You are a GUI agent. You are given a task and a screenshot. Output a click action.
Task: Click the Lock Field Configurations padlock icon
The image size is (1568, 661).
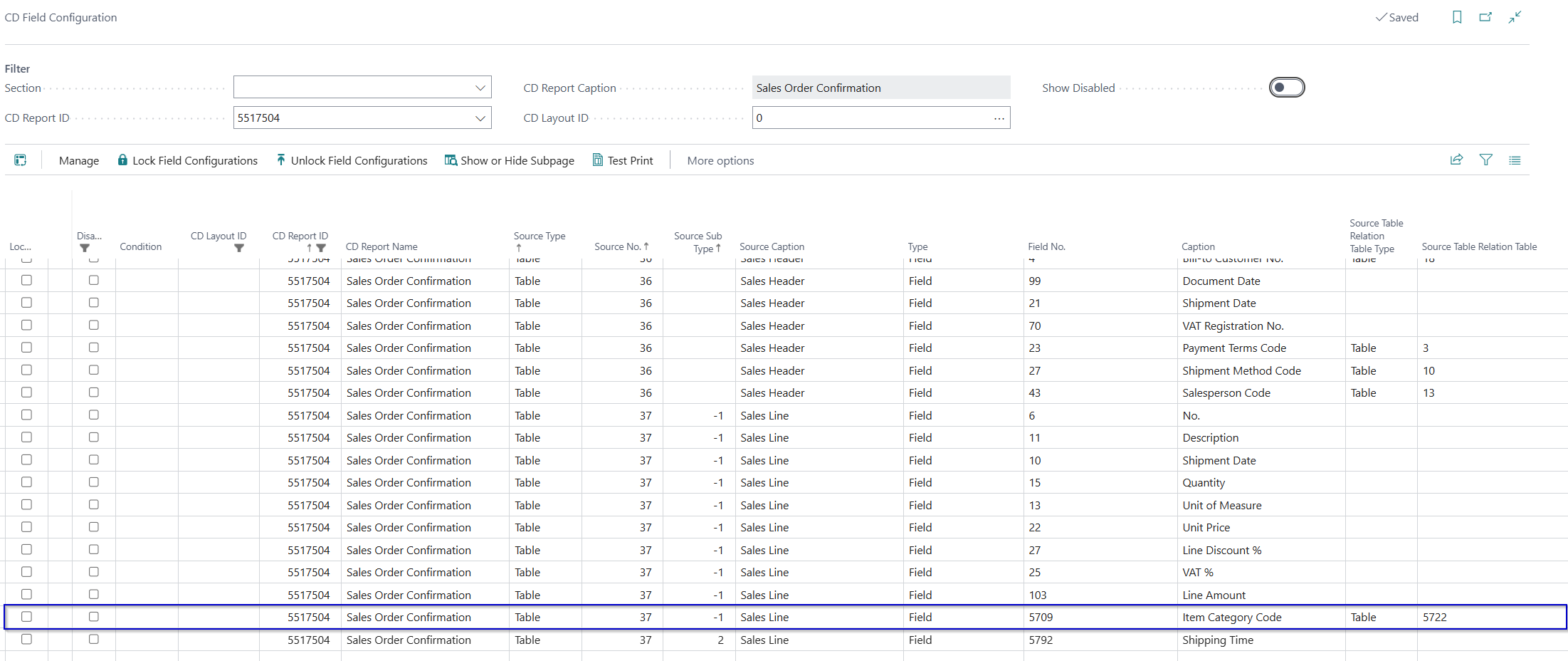coord(122,160)
